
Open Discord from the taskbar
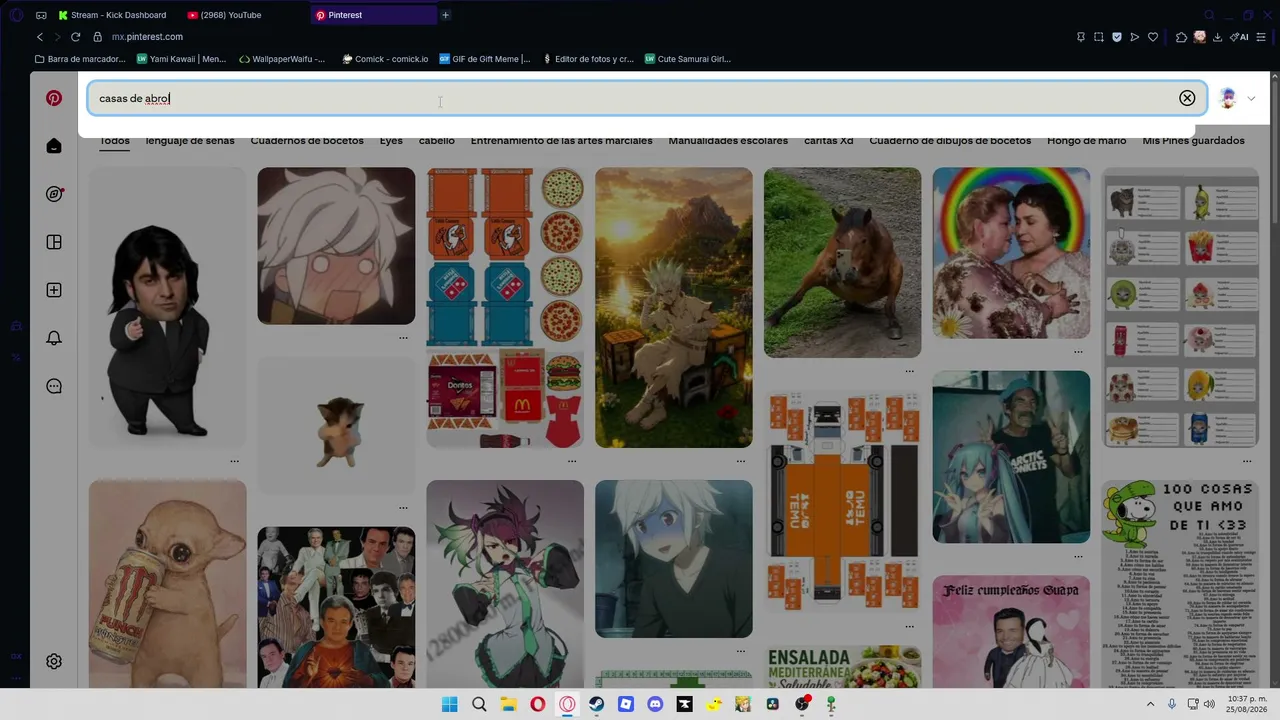655,704
